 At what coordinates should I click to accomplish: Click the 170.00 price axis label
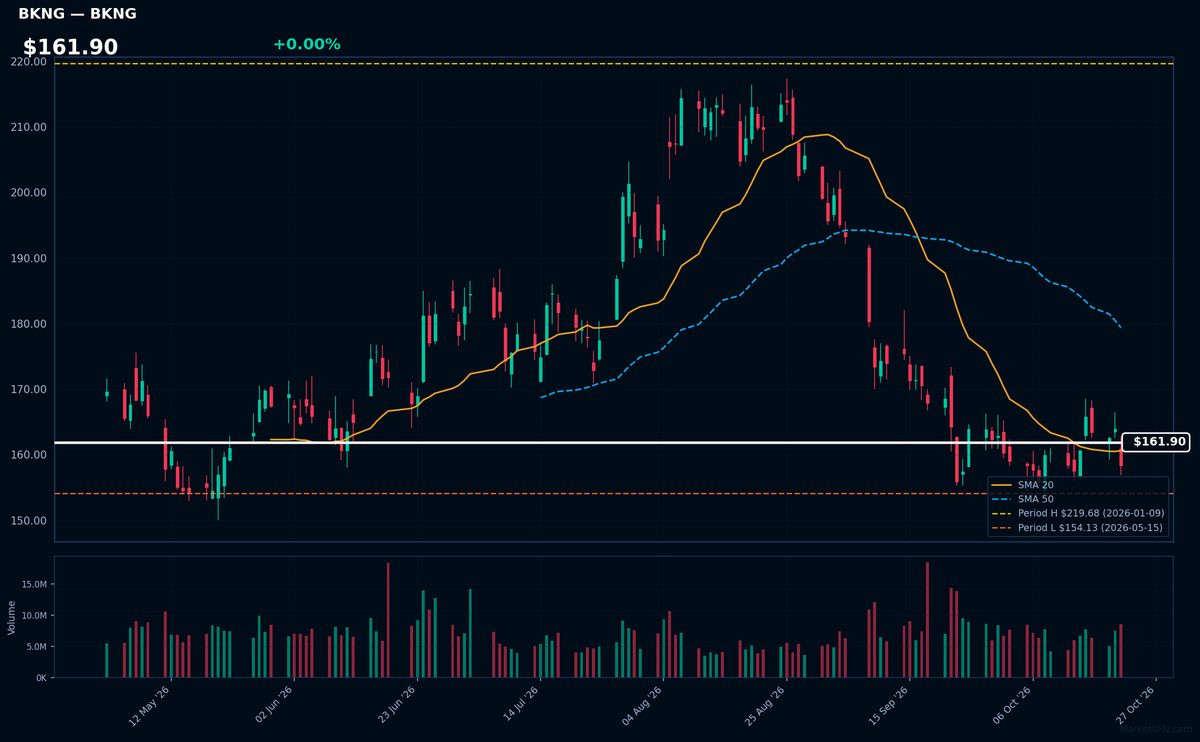pos(30,389)
